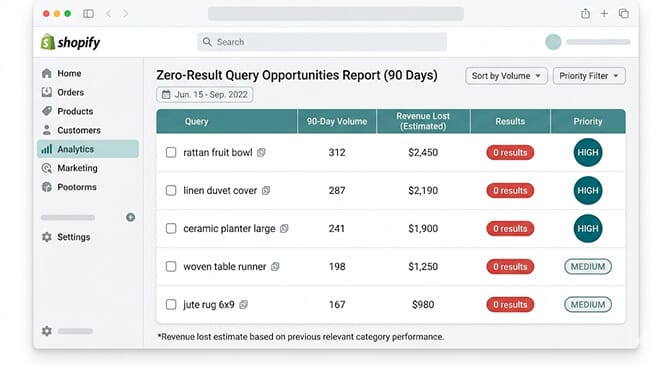Select Analytics in the sidebar
672x367 pixels.
click(88, 149)
